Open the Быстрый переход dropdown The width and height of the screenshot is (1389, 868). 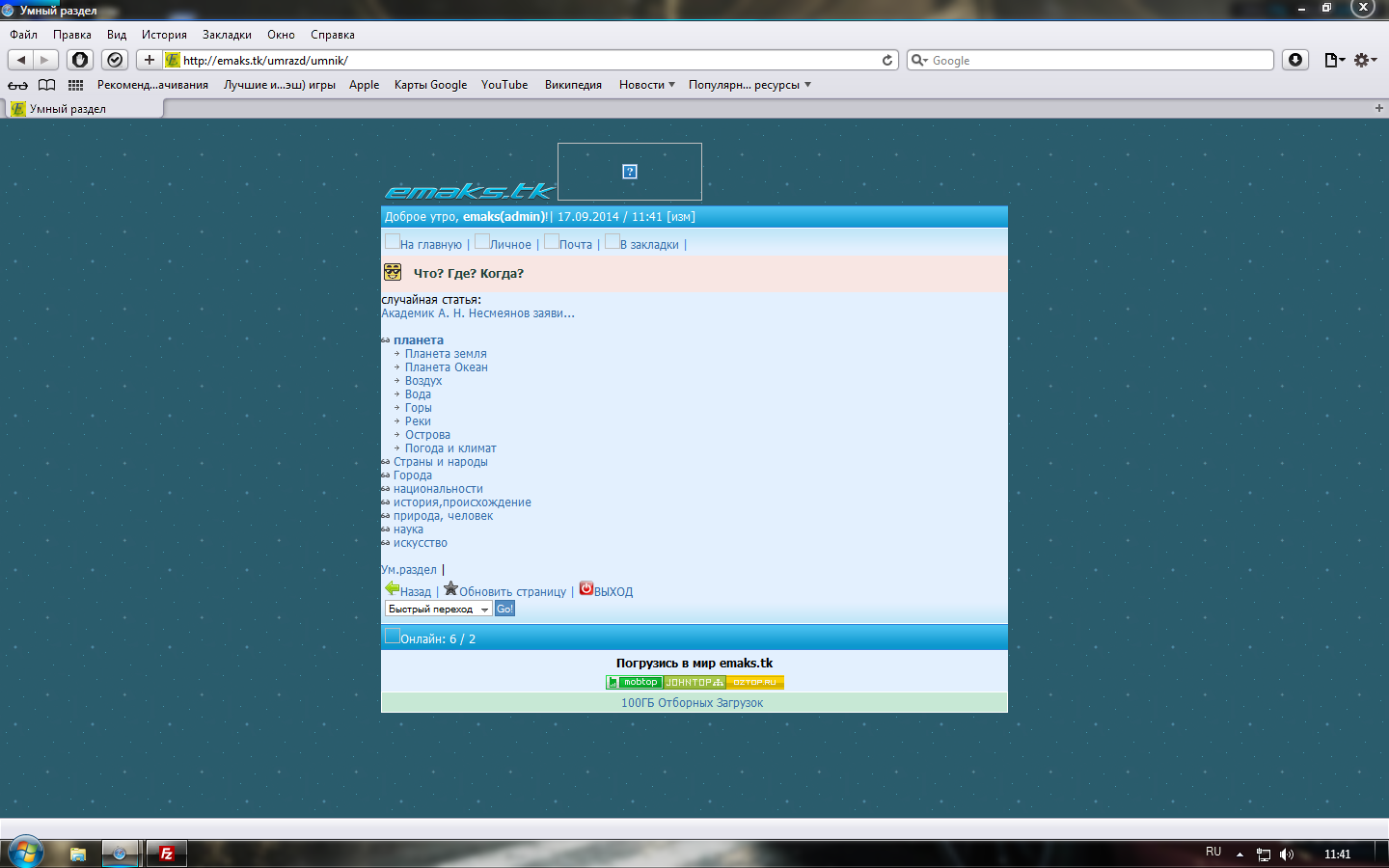point(439,609)
